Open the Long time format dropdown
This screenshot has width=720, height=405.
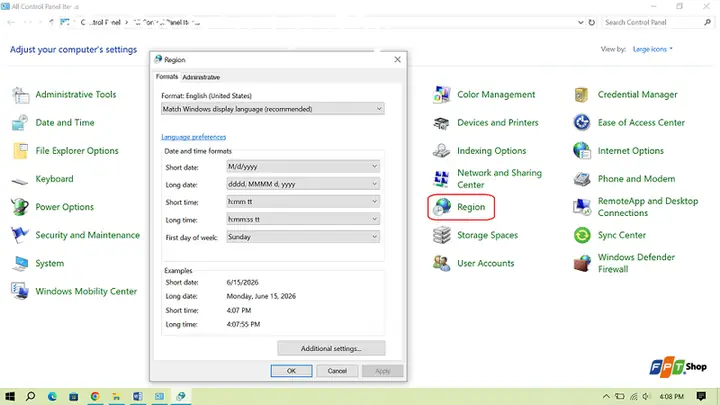tap(303, 219)
